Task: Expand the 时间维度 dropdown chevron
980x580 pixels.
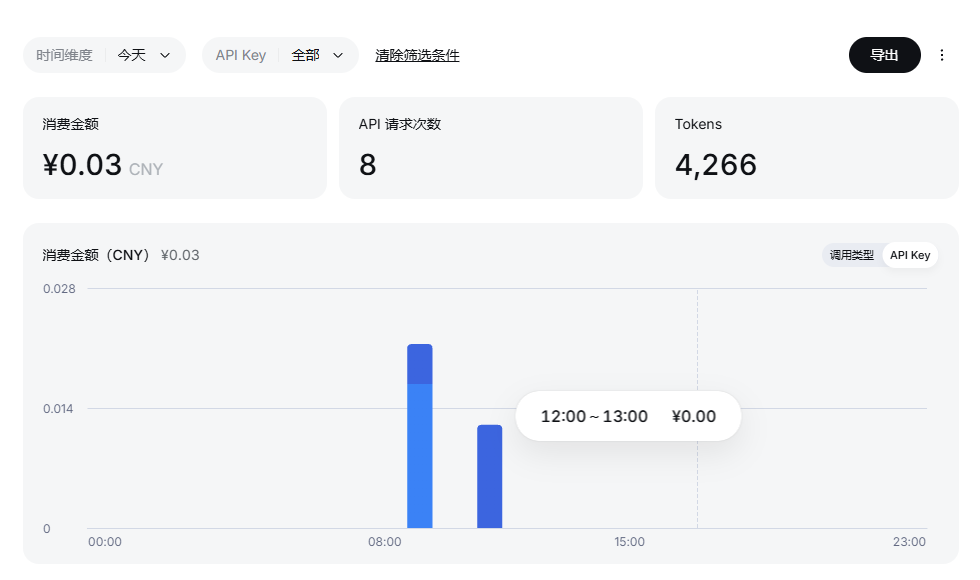Action: pyautogui.click(x=165, y=55)
